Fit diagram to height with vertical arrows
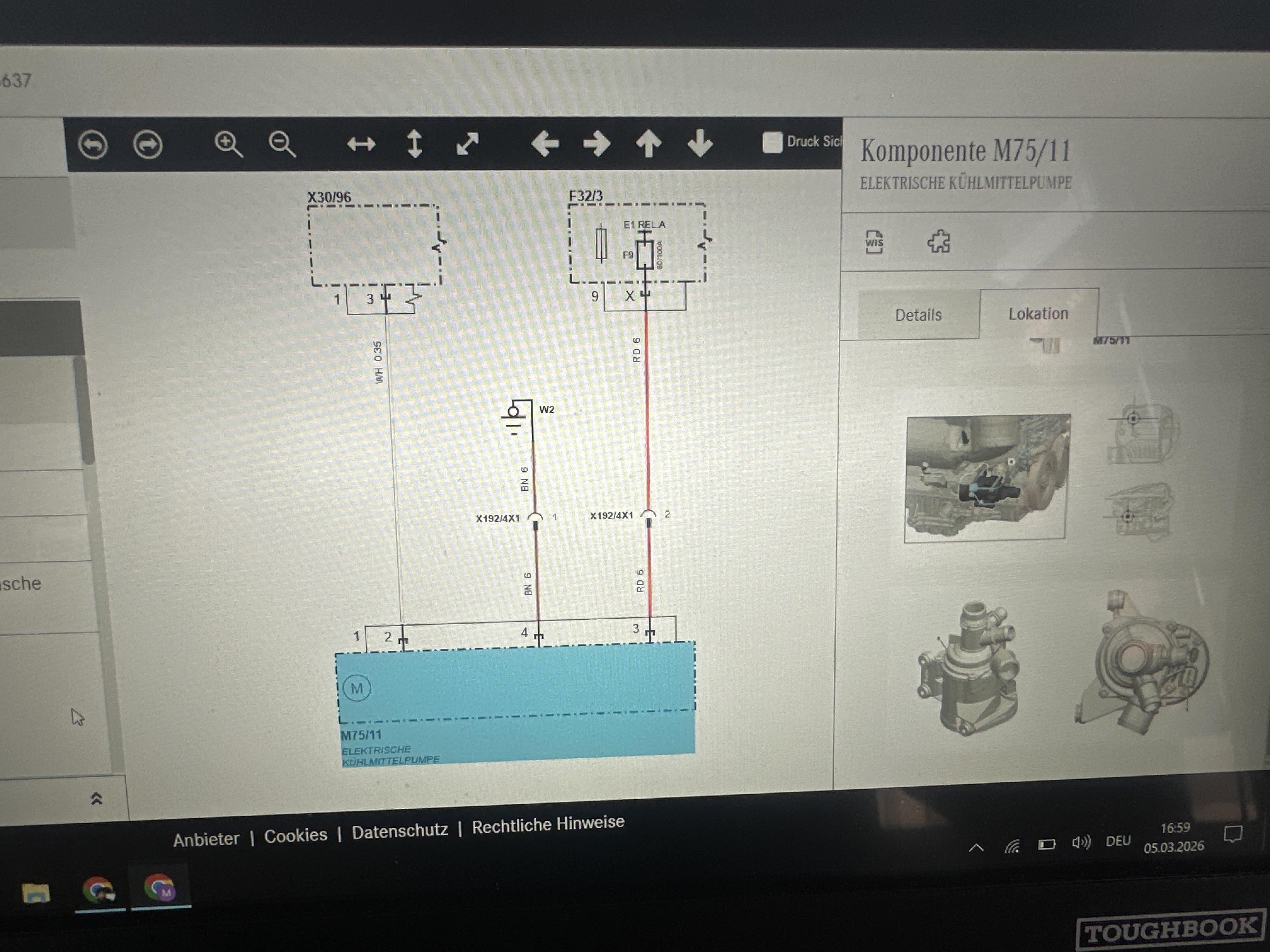 coord(415,144)
